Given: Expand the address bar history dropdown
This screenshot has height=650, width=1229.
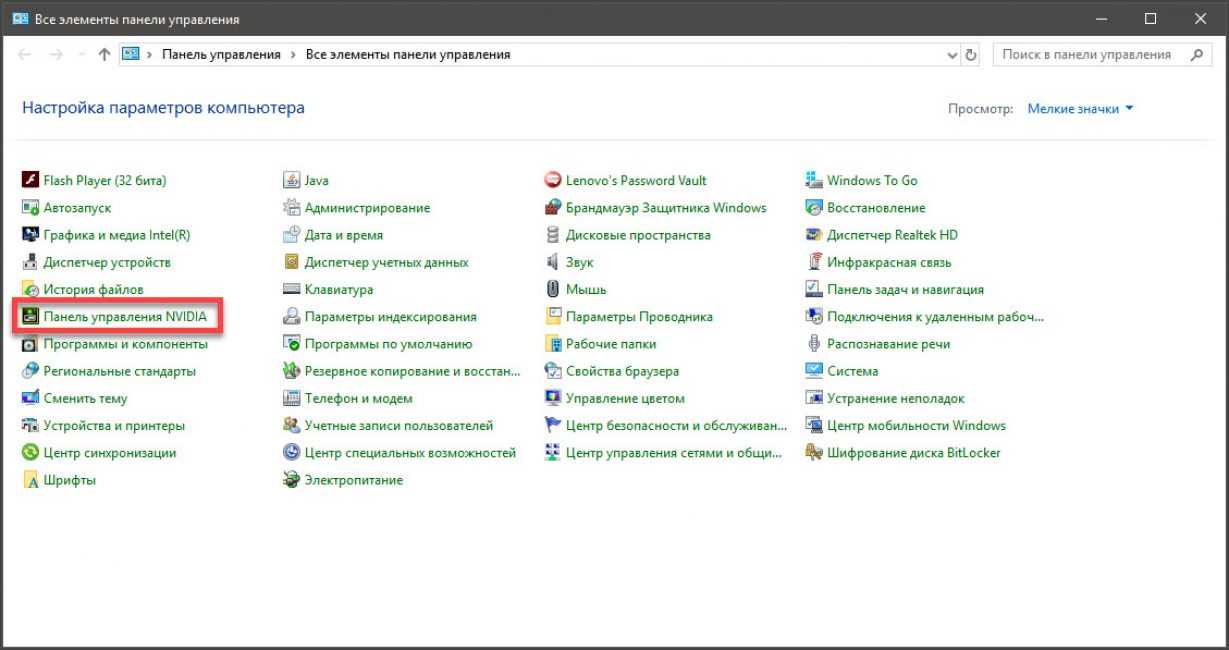Looking at the screenshot, I should pyautogui.click(x=952, y=56).
